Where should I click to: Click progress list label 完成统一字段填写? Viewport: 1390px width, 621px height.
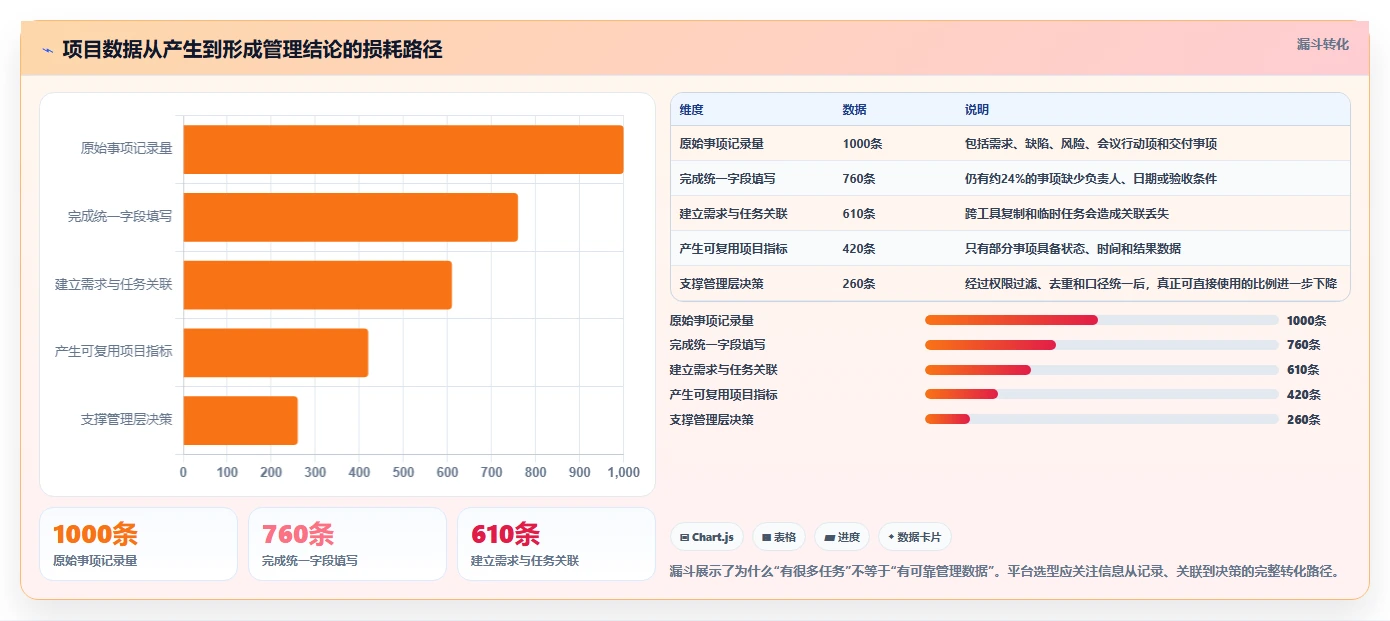[717, 345]
